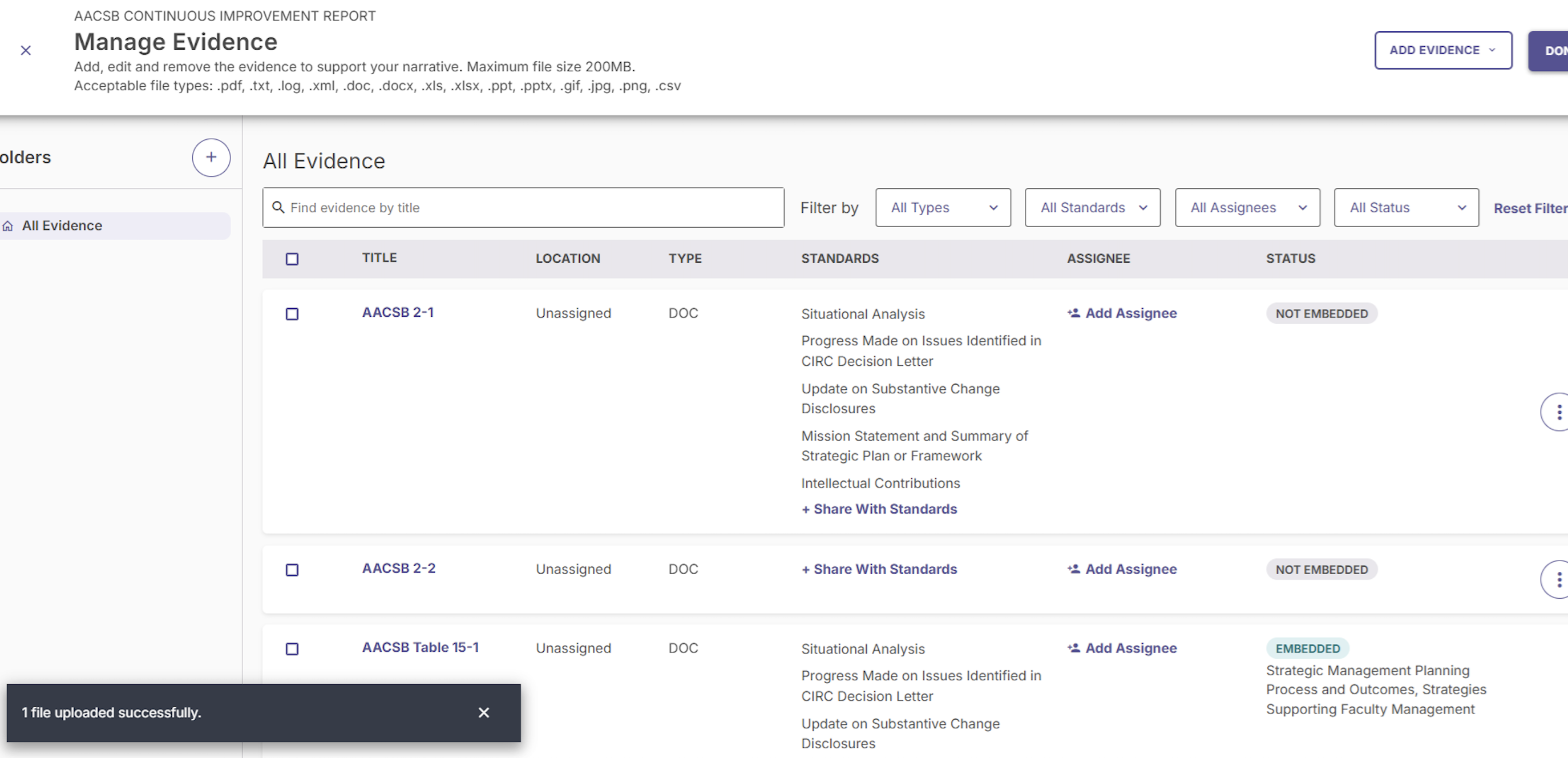
Task: Click the add folder plus icon
Action: pos(211,158)
